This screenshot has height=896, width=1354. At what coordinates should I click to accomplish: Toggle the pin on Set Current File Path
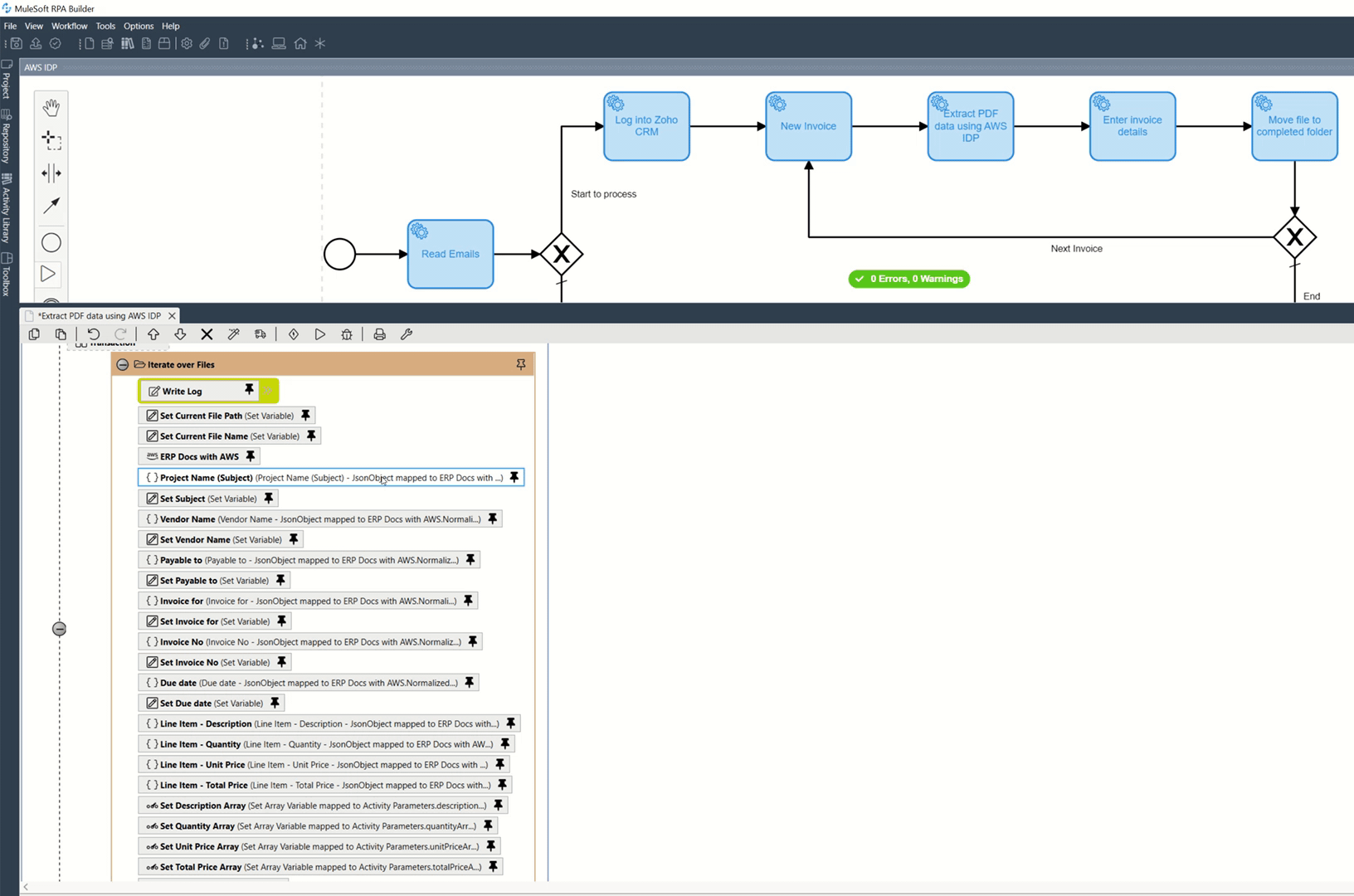[305, 415]
